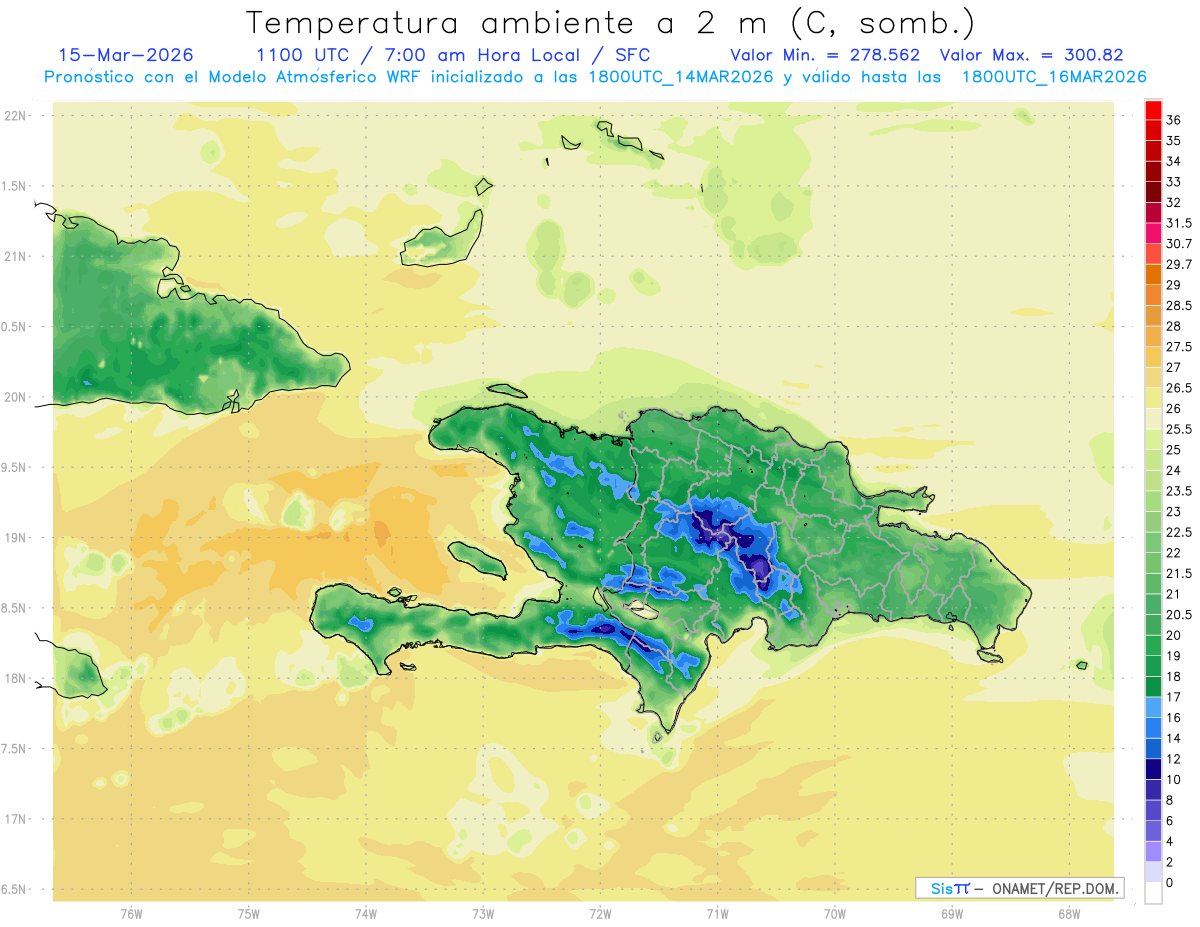The width and height of the screenshot is (1200, 927).
Task: Click the legend value '2'
Action: tap(1170, 862)
